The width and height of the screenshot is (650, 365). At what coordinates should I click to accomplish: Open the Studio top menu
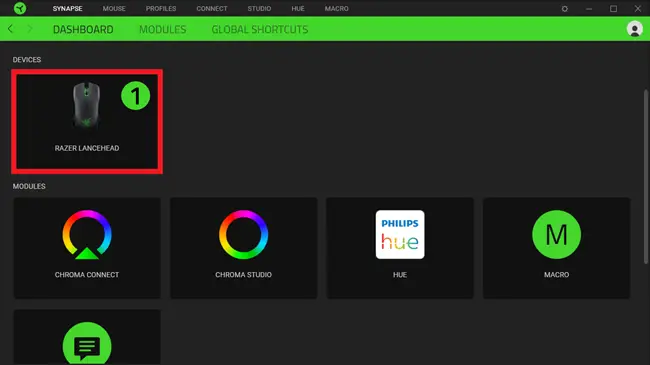259,9
